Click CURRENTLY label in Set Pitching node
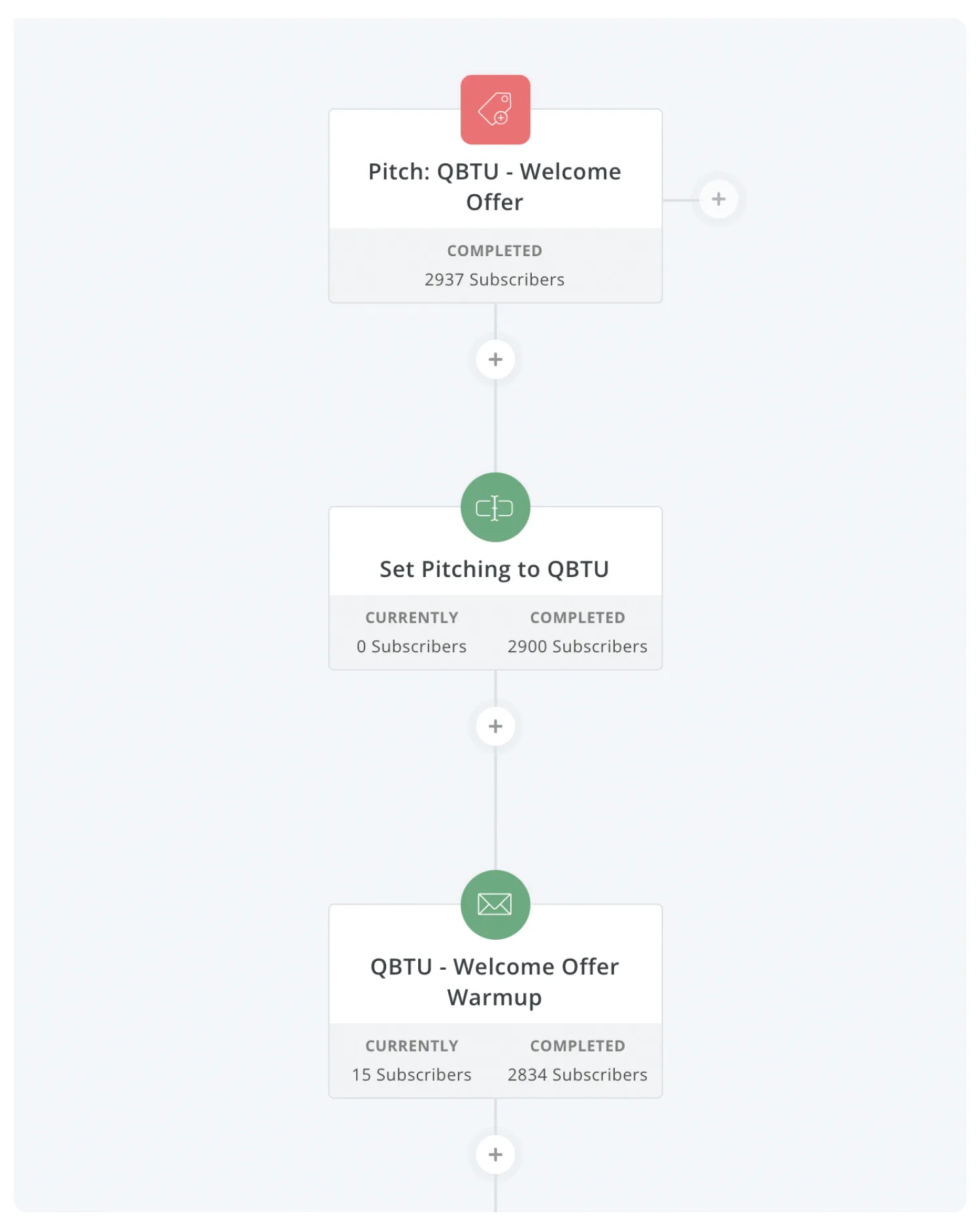The image size is (980, 1224). 412,618
